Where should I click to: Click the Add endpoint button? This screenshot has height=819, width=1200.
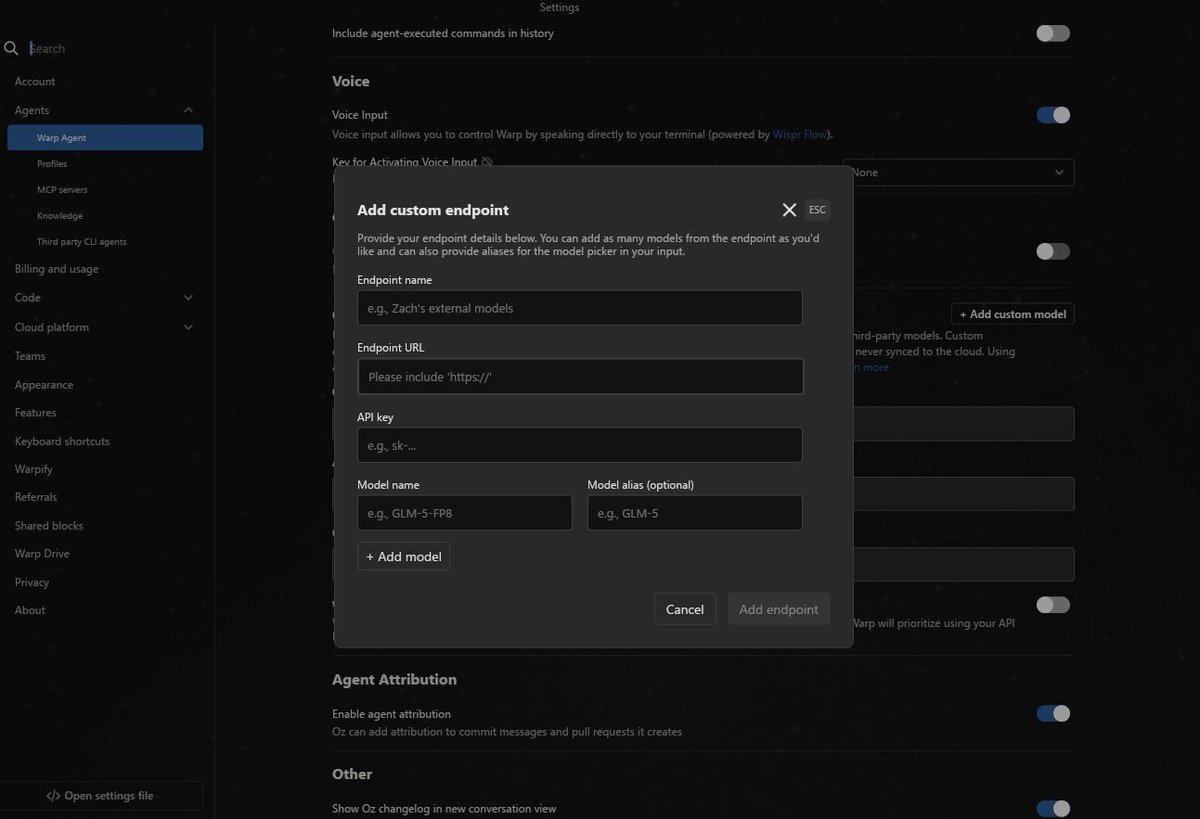(x=779, y=609)
